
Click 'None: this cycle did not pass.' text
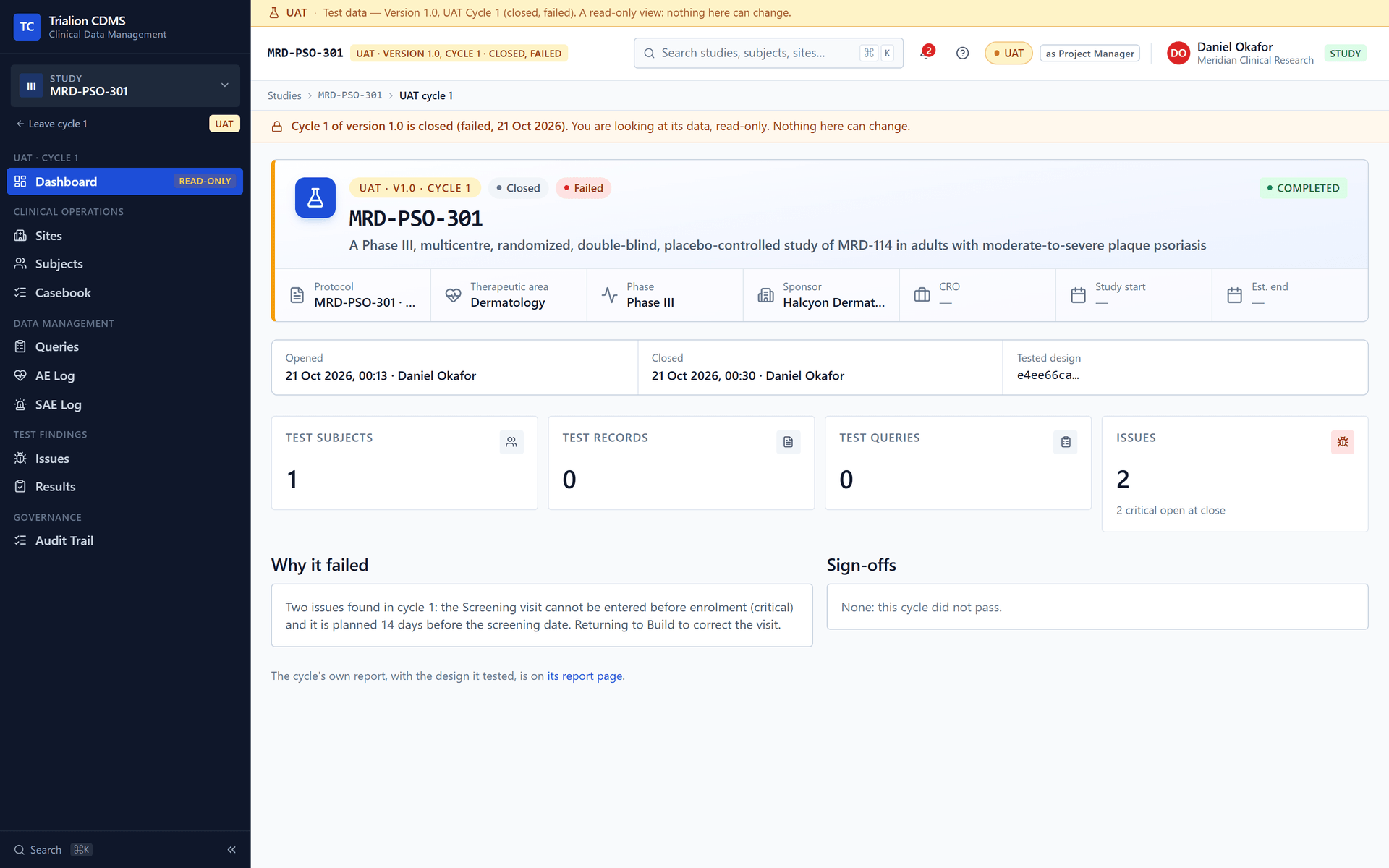pyautogui.click(x=921, y=608)
